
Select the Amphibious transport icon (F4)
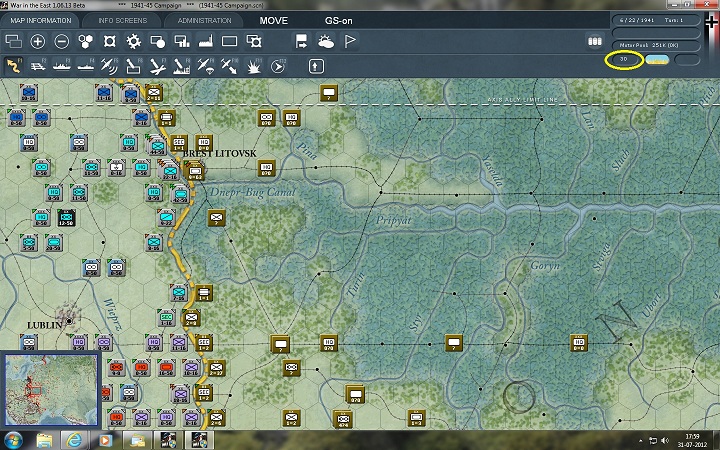pyautogui.click(x=85, y=67)
